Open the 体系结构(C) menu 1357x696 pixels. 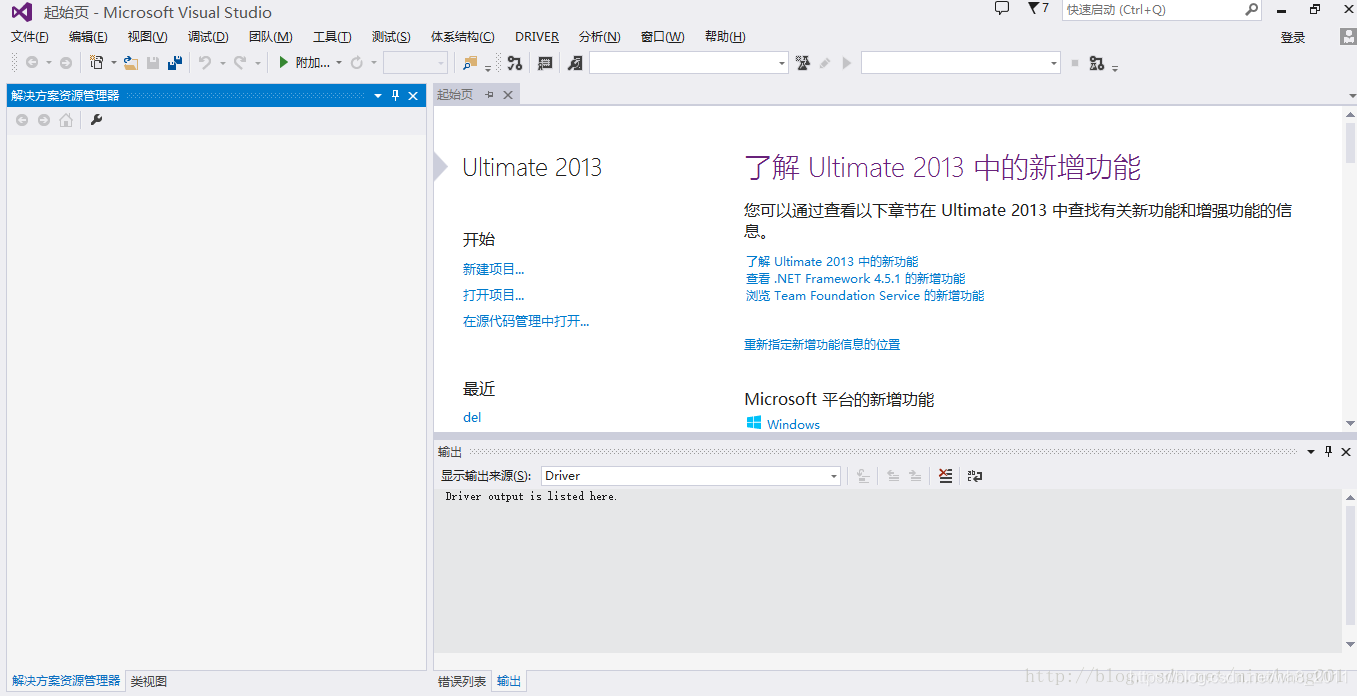tap(463, 37)
